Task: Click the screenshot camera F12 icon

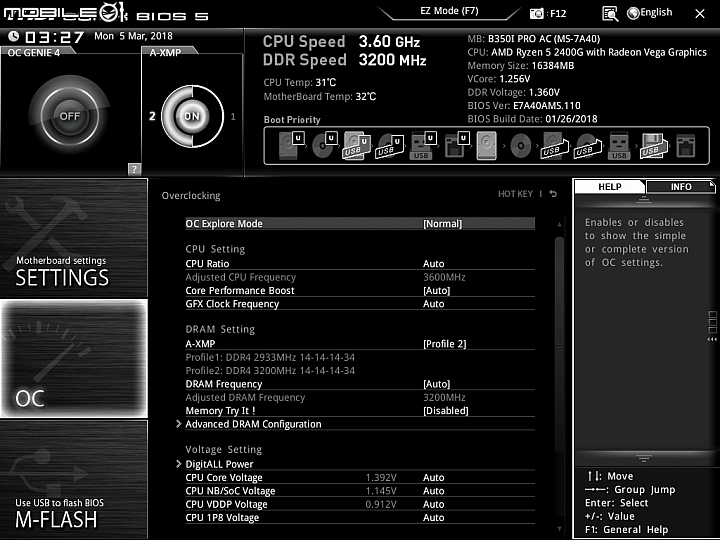Action: tap(536, 14)
